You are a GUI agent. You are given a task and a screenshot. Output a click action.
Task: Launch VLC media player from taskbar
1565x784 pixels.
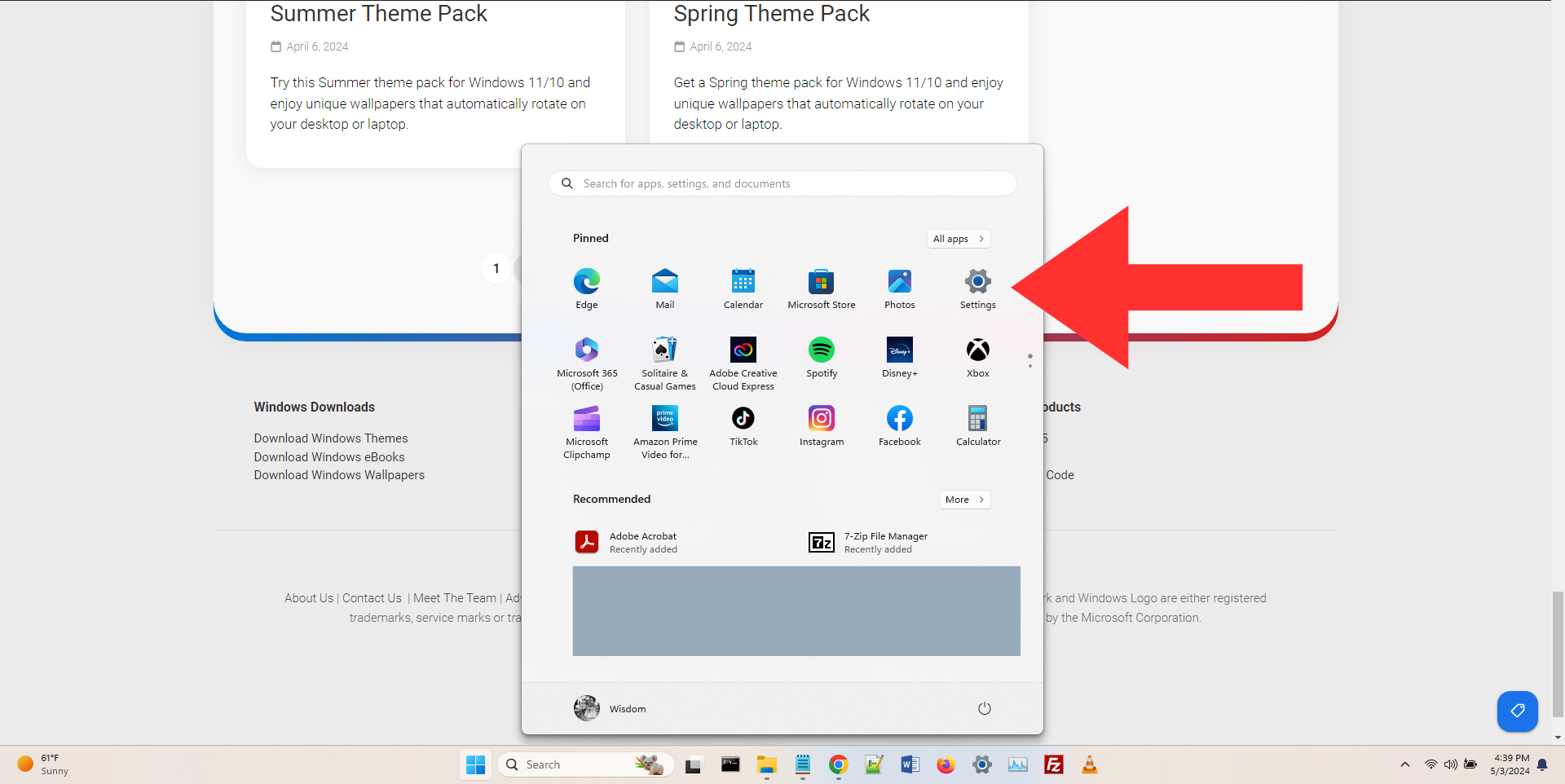[1089, 764]
